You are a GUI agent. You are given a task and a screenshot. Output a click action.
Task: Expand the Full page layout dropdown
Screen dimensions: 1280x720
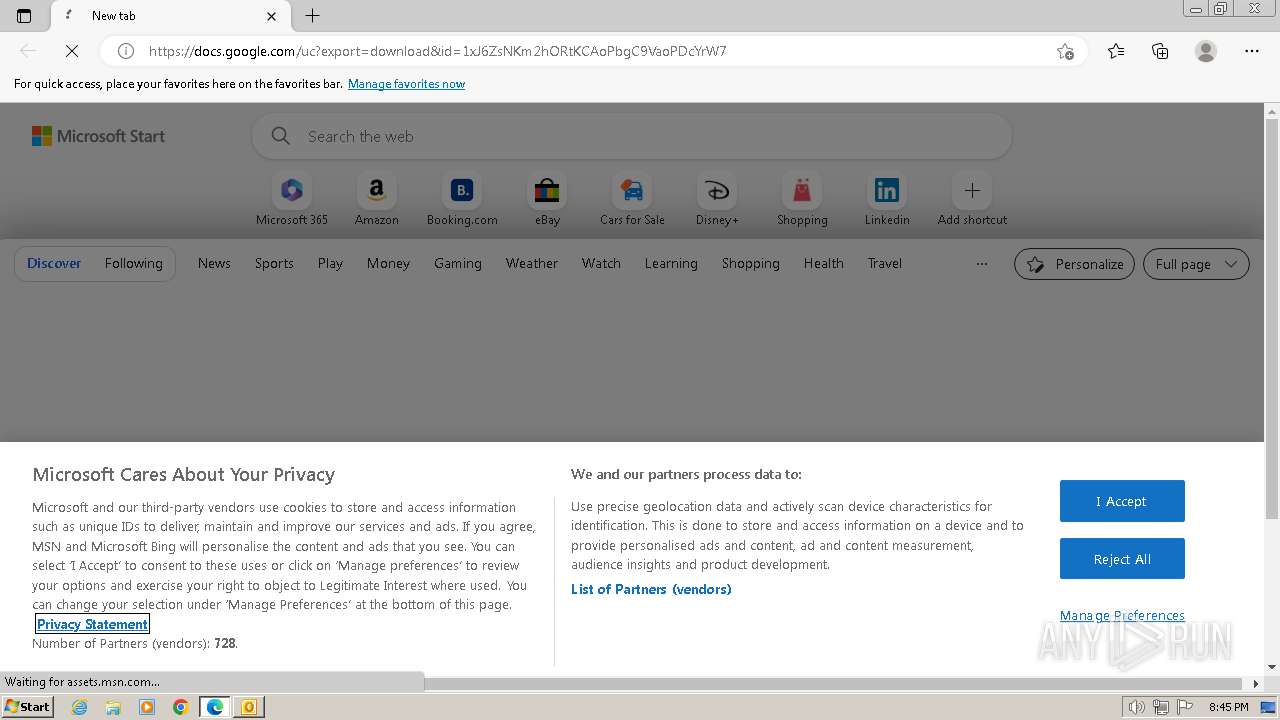(x=1196, y=264)
